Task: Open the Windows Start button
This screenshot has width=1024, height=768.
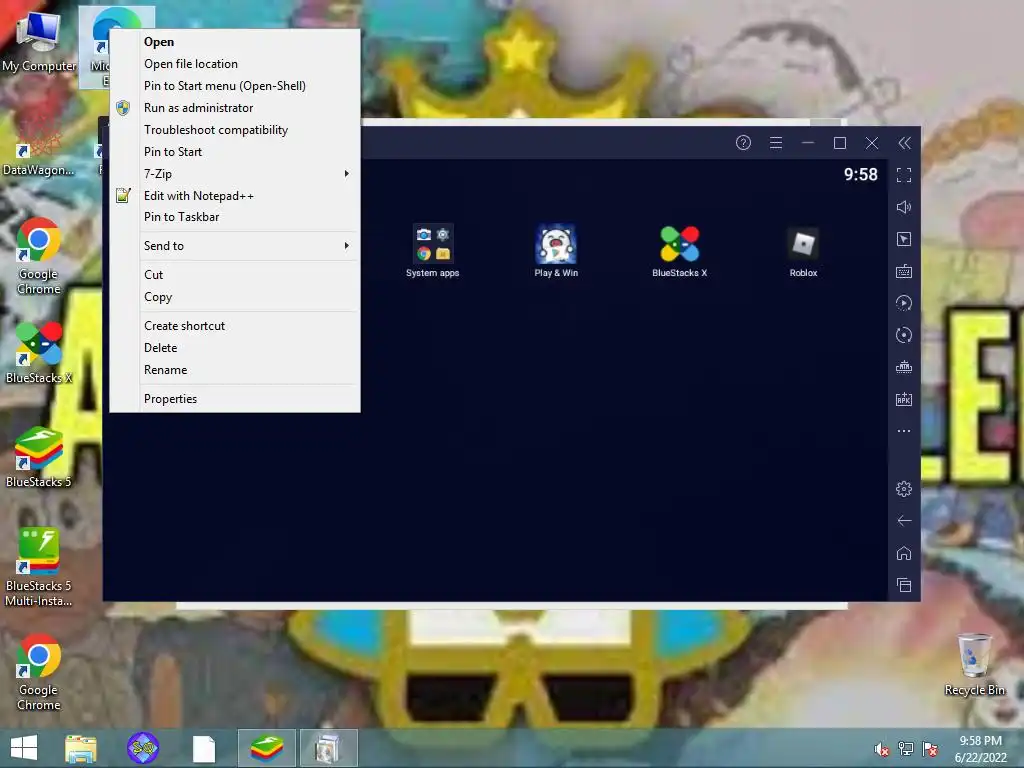Action: click(x=24, y=748)
